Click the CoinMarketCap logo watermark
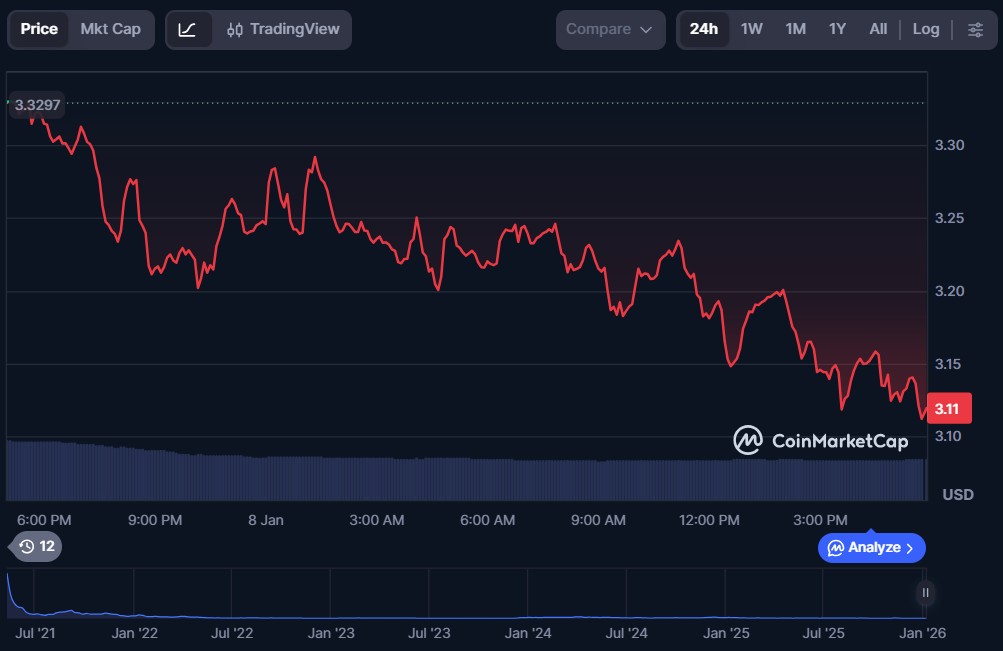The height and width of the screenshot is (651, 1003). (x=820, y=440)
